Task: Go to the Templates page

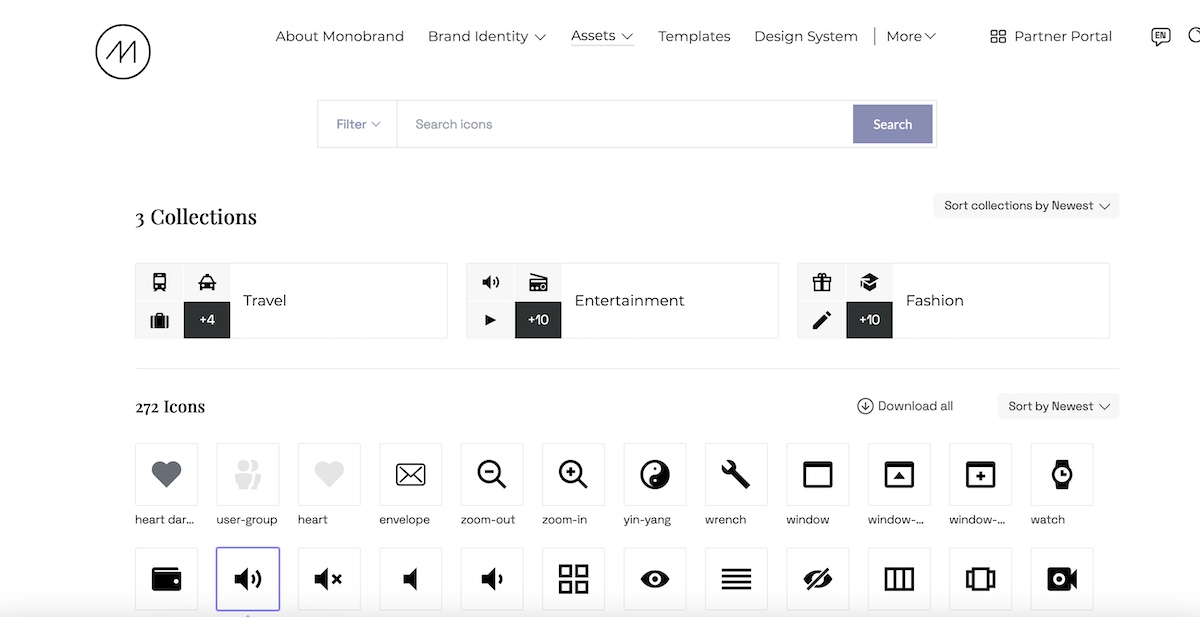Action: pos(694,36)
